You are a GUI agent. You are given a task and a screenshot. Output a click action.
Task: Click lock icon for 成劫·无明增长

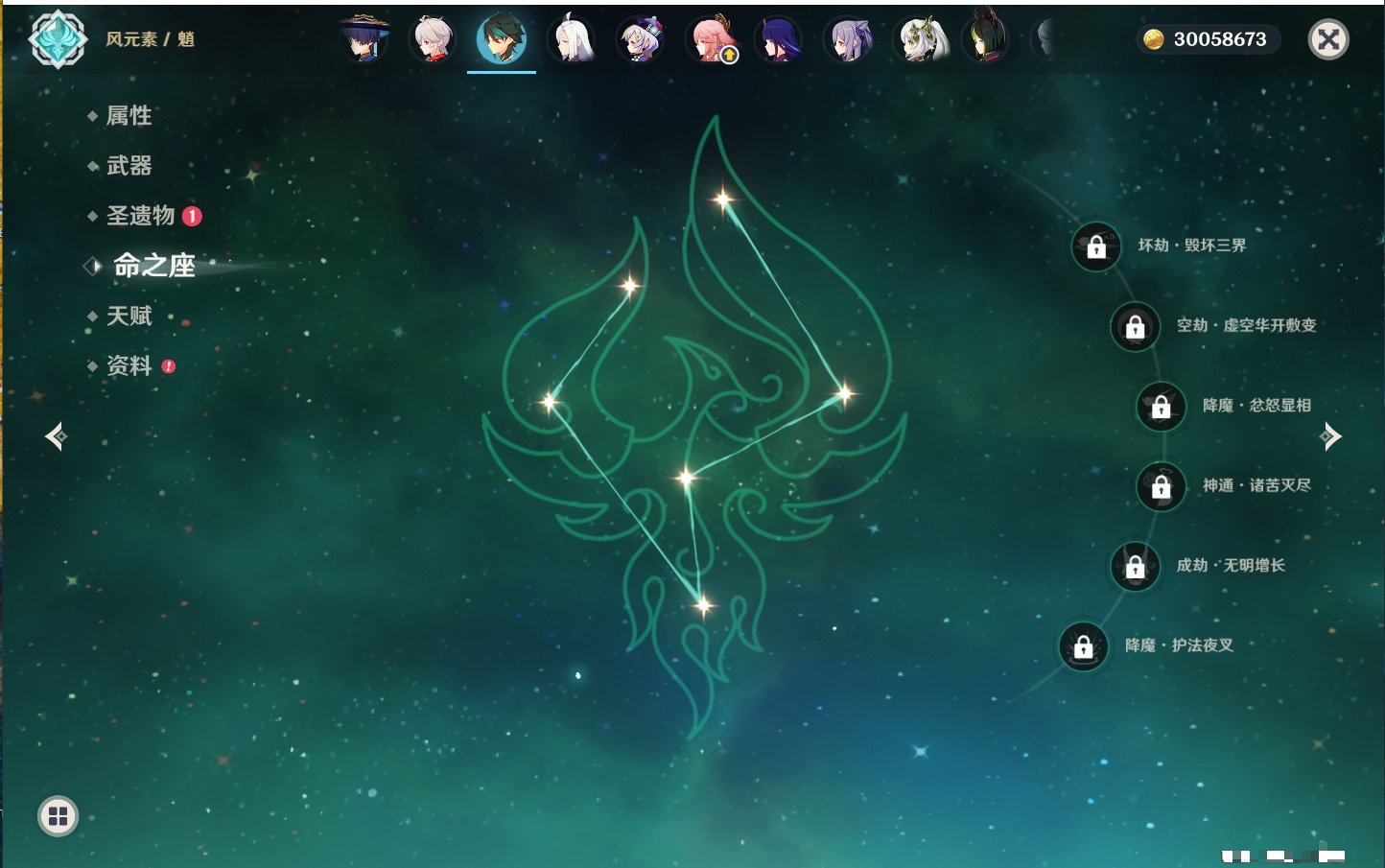pyautogui.click(x=1135, y=566)
